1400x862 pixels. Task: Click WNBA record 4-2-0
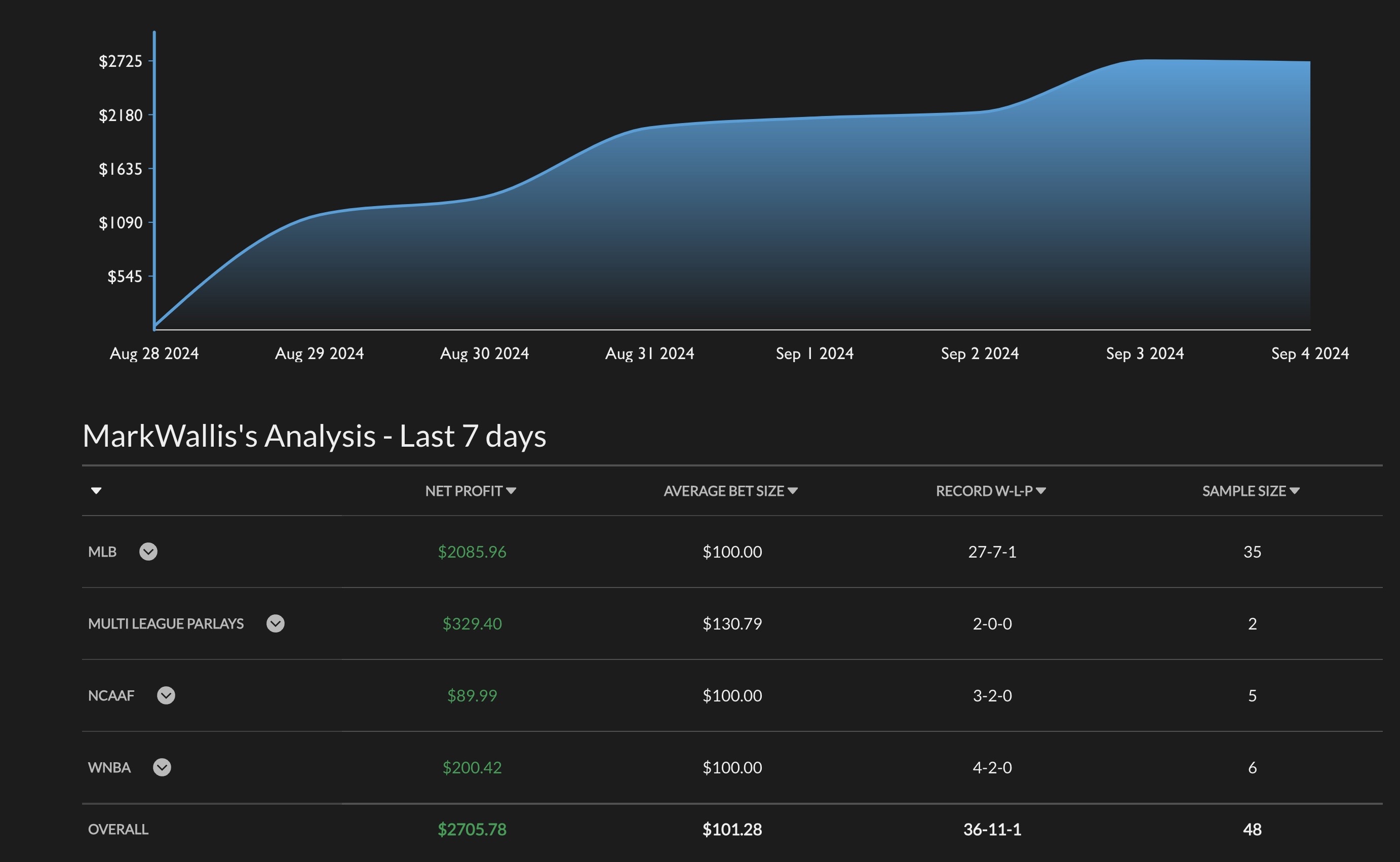tap(992, 767)
